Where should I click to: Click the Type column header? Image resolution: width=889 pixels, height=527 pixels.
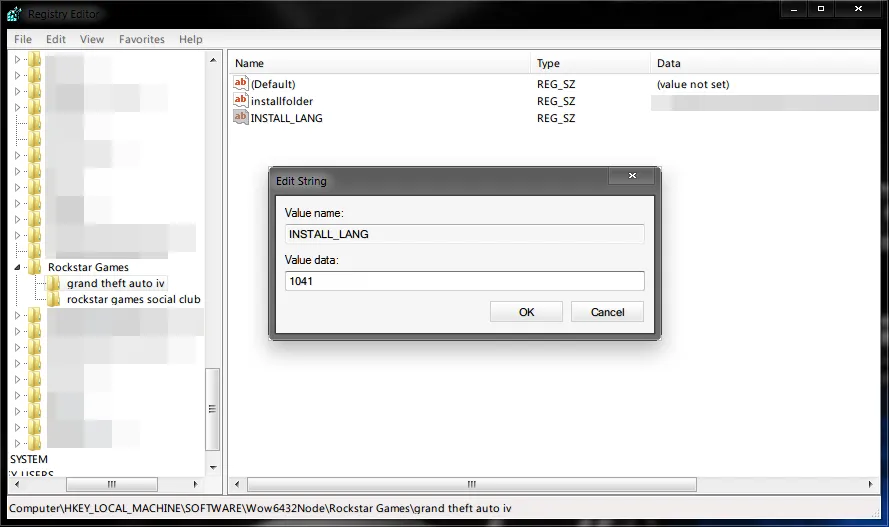pyautogui.click(x=548, y=63)
